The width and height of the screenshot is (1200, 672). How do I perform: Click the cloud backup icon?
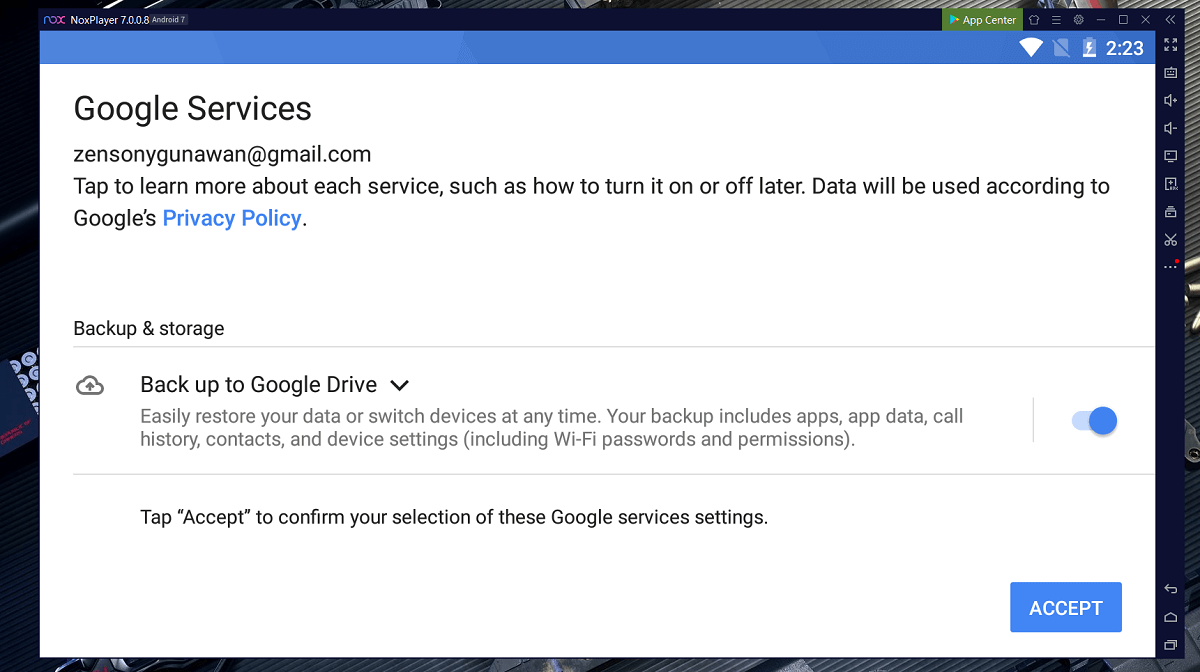90,385
